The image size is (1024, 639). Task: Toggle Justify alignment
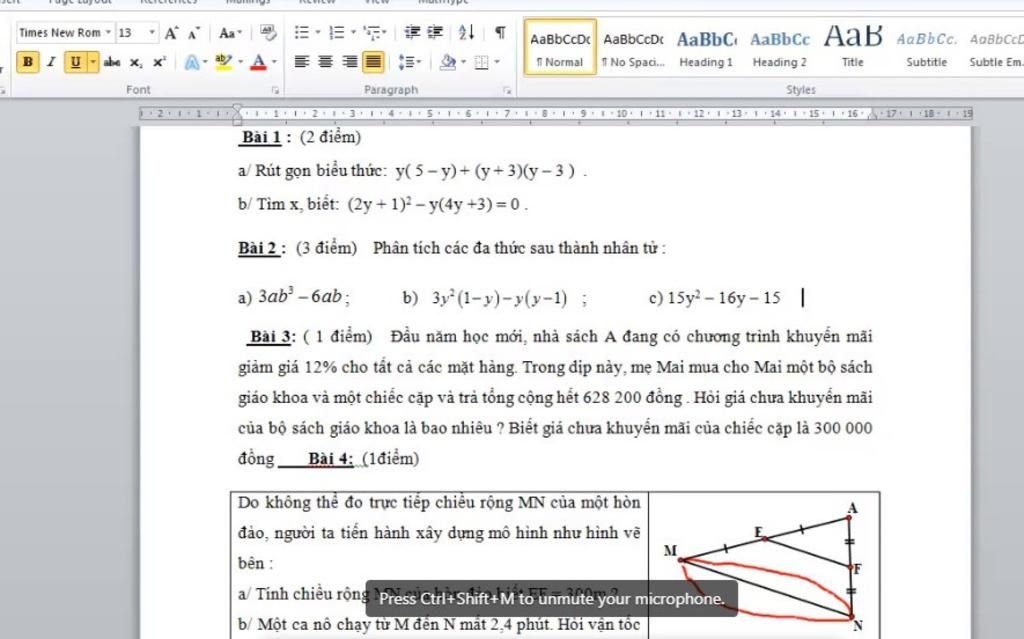click(x=373, y=62)
